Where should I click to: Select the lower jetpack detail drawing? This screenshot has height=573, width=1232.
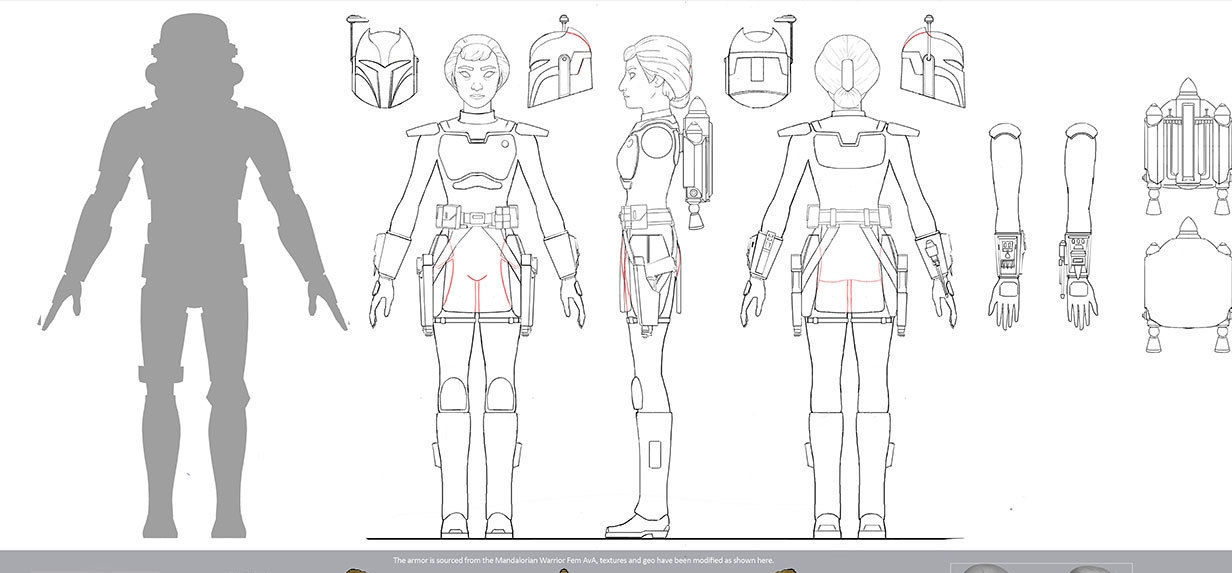click(x=1187, y=285)
